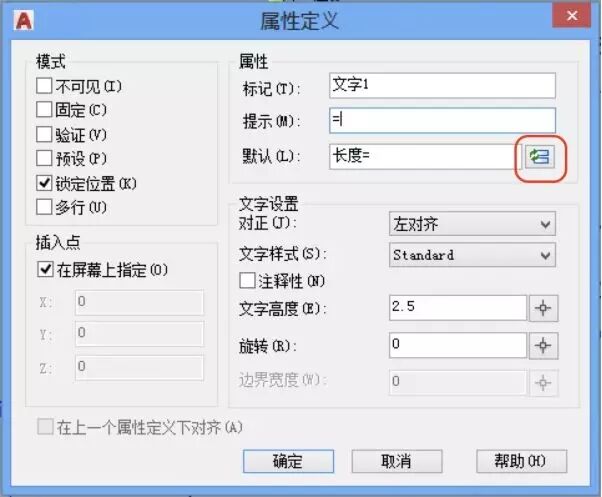Screen dimensions: 602x497
Task: Expand the 文字样式 Standard dropdown
Action: (x=471, y=255)
